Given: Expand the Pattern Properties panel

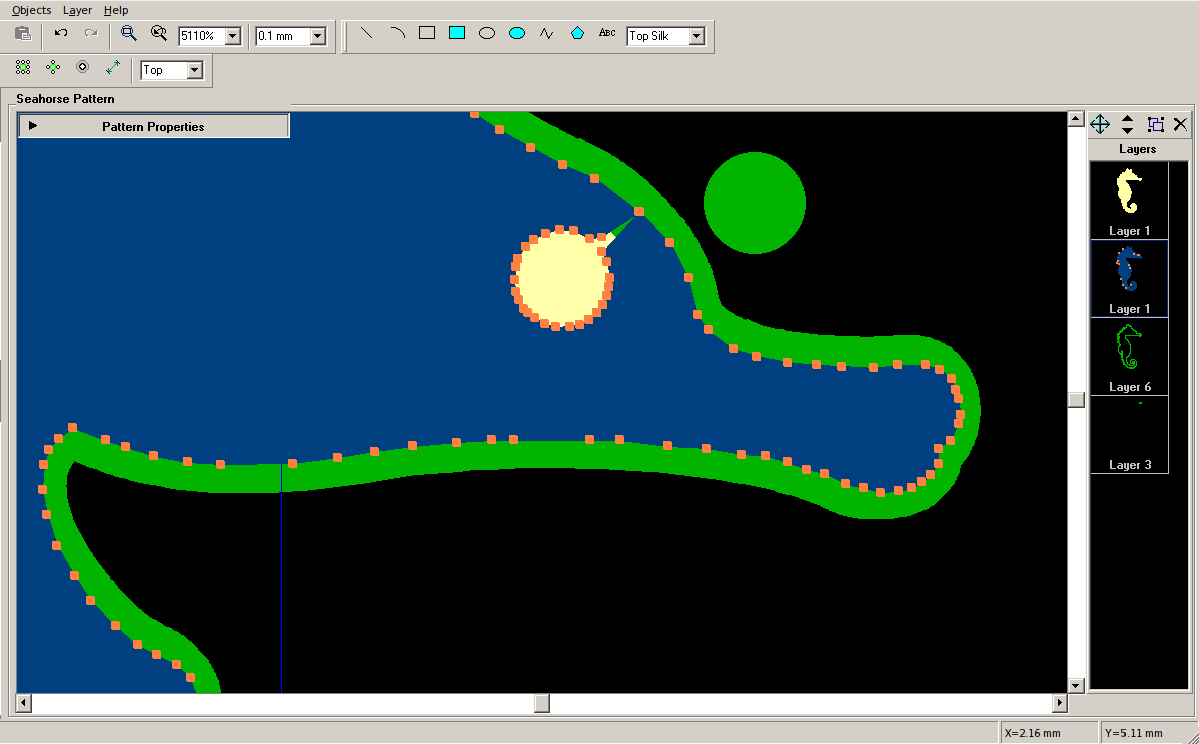Looking at the screenshot, I should tap(33, 126).
